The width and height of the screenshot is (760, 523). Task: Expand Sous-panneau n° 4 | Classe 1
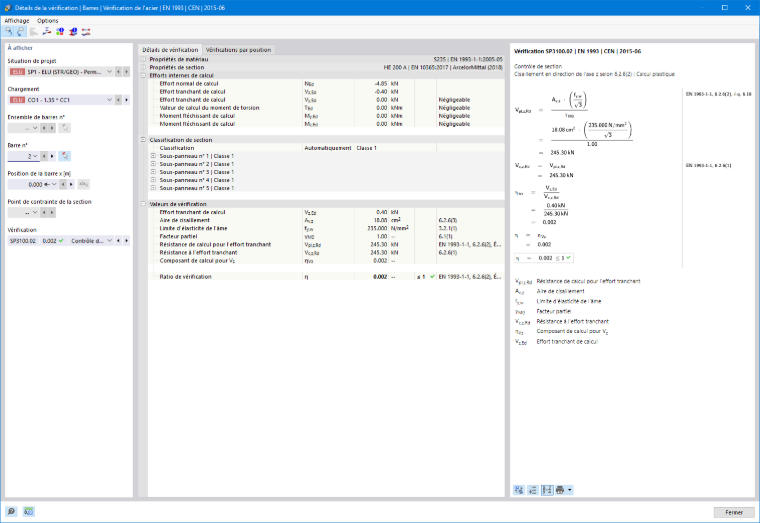[x=153, y=180]
